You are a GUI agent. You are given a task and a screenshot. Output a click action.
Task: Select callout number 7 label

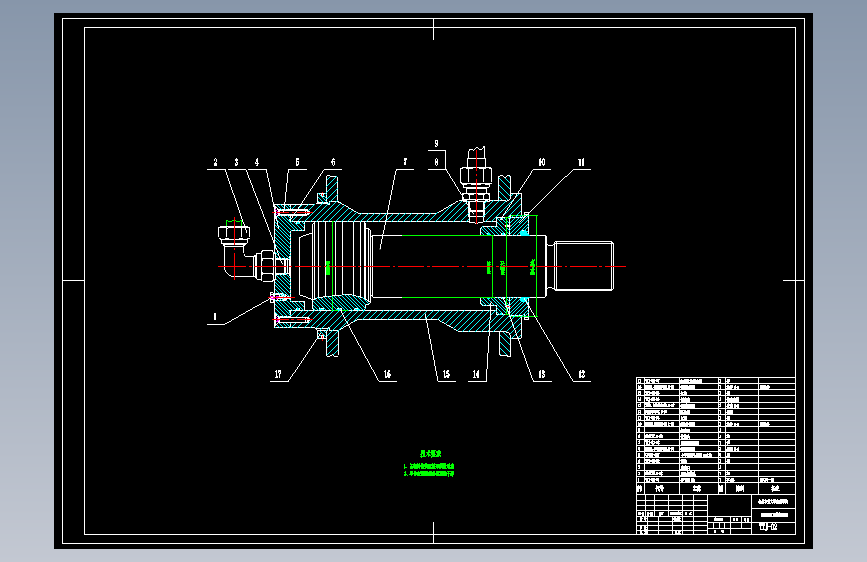(x=405, y=162)
